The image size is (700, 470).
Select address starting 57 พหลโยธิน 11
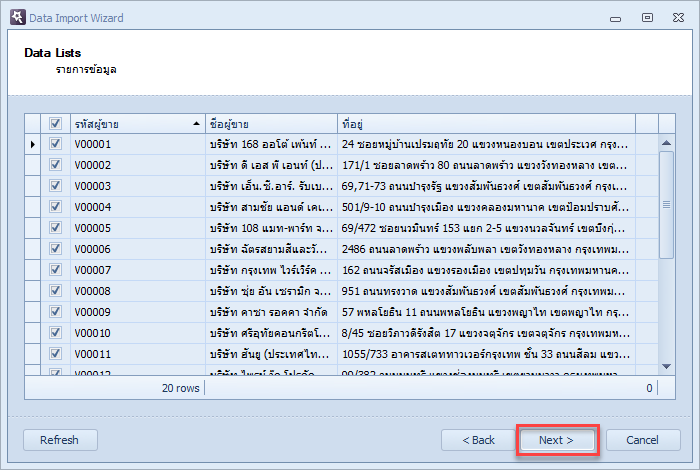coord(486,312)
